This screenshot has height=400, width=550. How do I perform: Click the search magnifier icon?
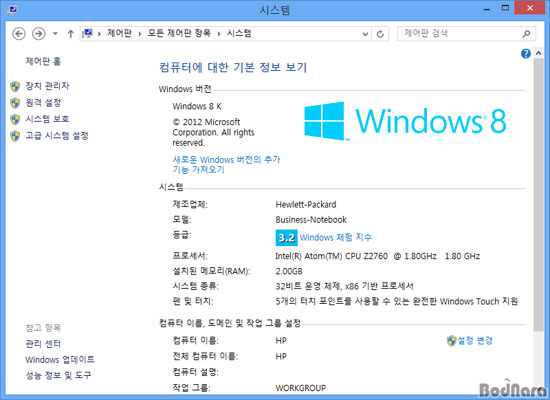[x=526, y=34]
